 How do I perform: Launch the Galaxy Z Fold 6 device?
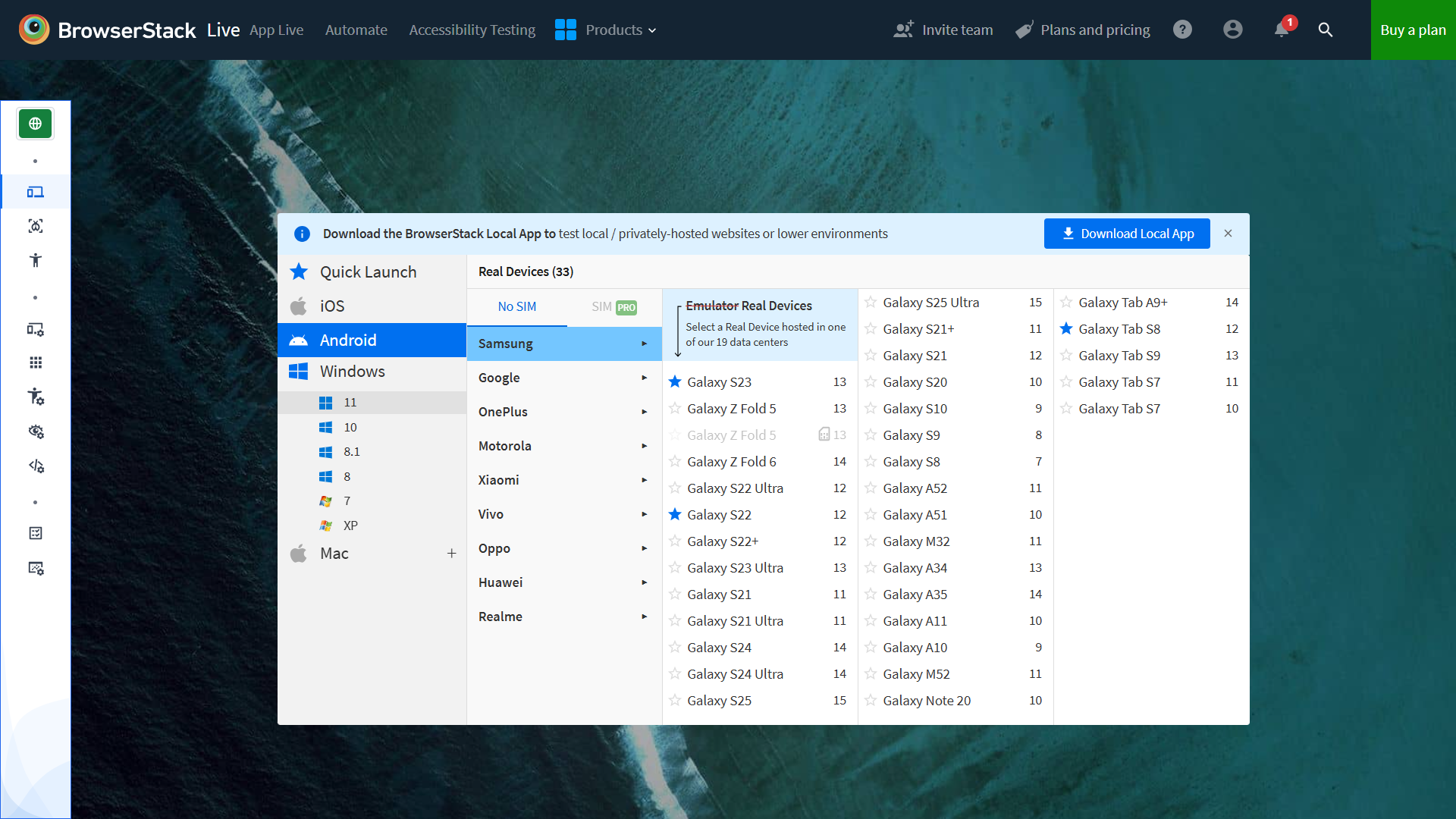pyautogui.click(x=759, y=461)
